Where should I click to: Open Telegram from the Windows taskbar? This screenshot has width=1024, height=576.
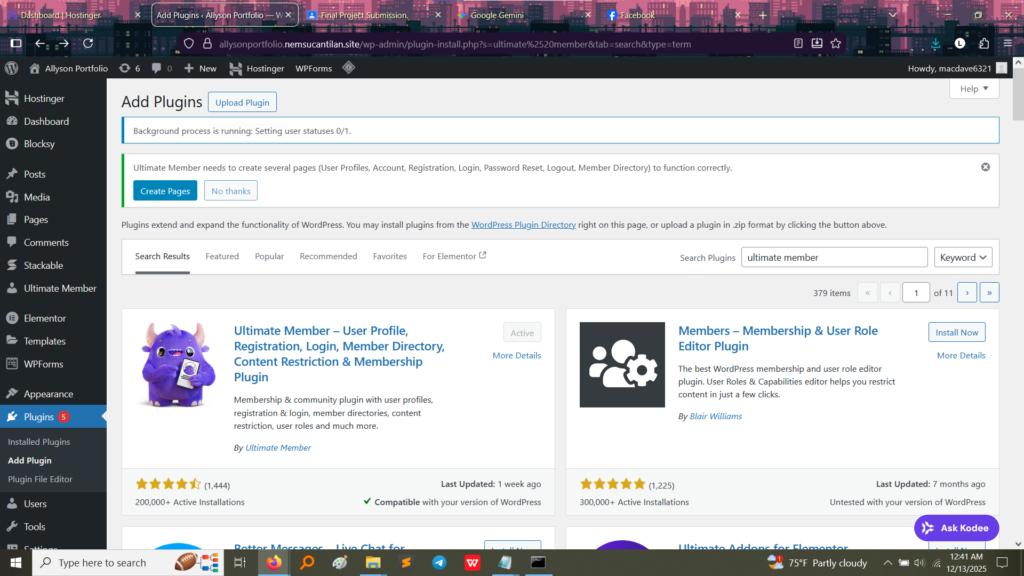(439, 563)
